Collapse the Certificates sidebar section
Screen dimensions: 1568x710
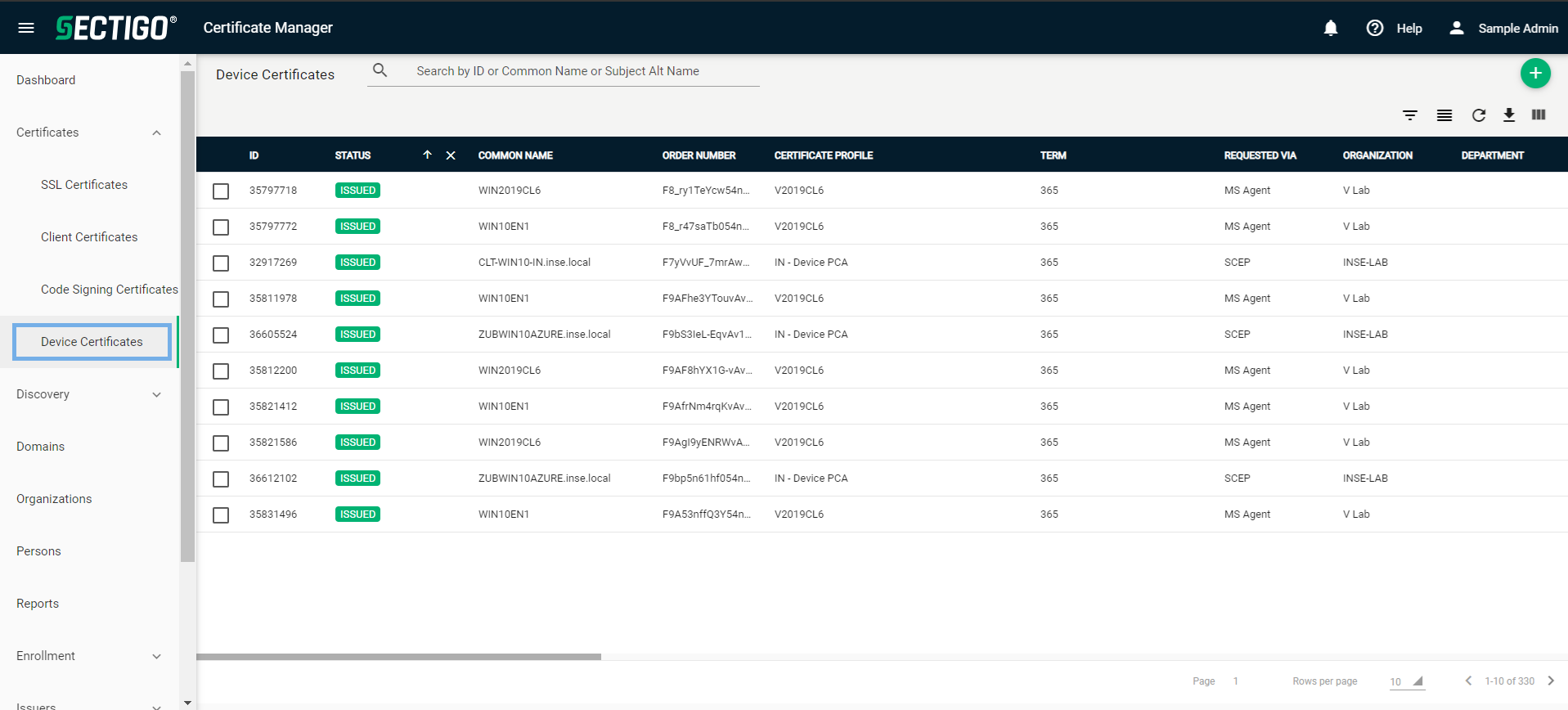point(156,133)
